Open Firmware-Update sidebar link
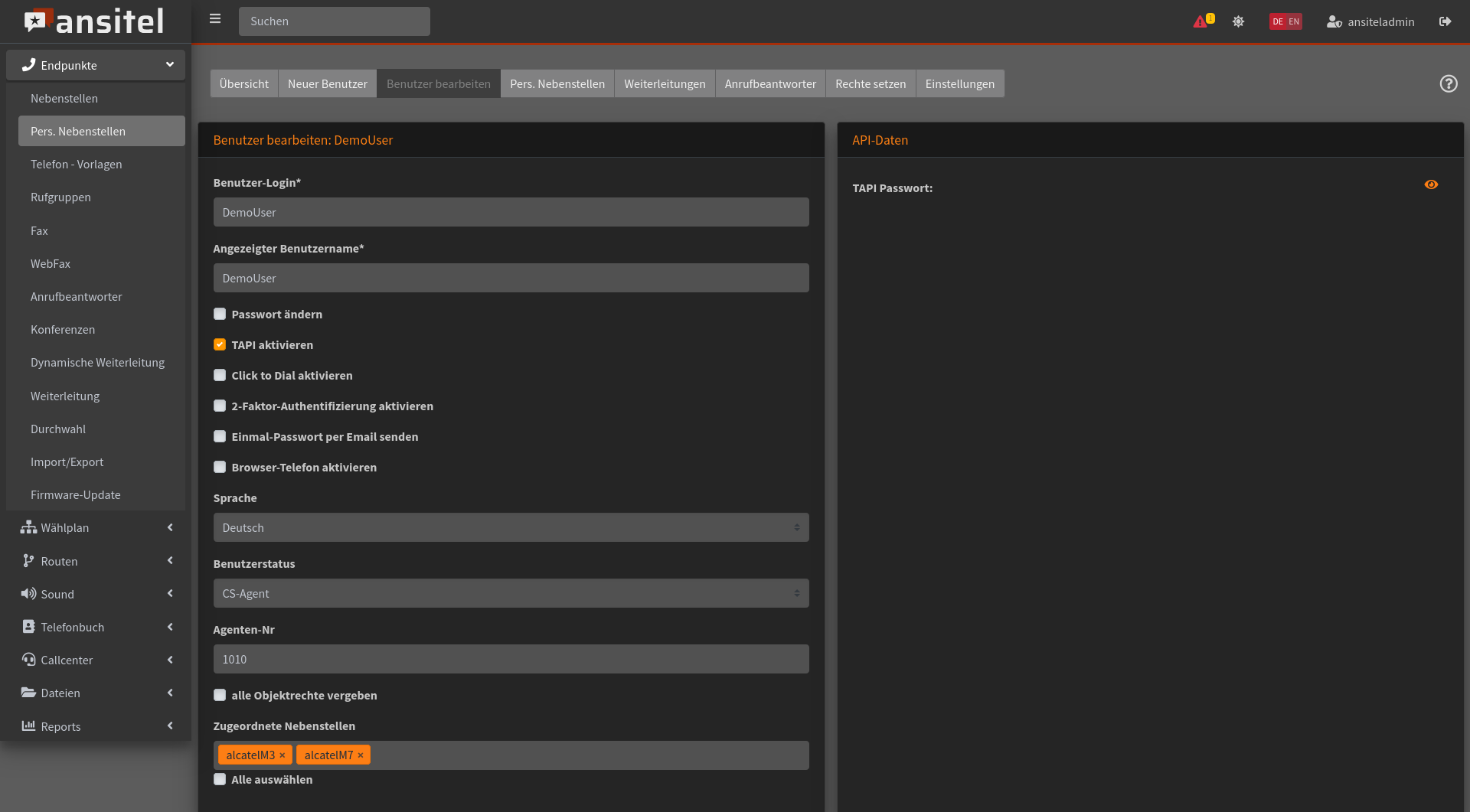This screenshot has height=812, width=1470. 76,494
